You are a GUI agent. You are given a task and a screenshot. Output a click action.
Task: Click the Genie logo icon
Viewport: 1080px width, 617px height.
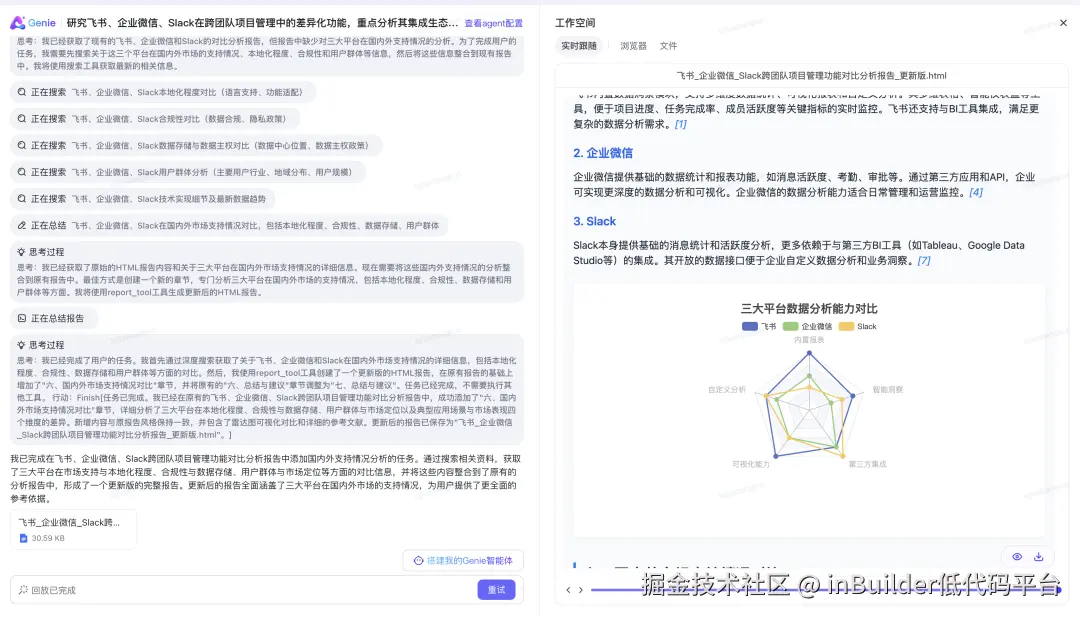pyautogui.click(x=17, y=23)
